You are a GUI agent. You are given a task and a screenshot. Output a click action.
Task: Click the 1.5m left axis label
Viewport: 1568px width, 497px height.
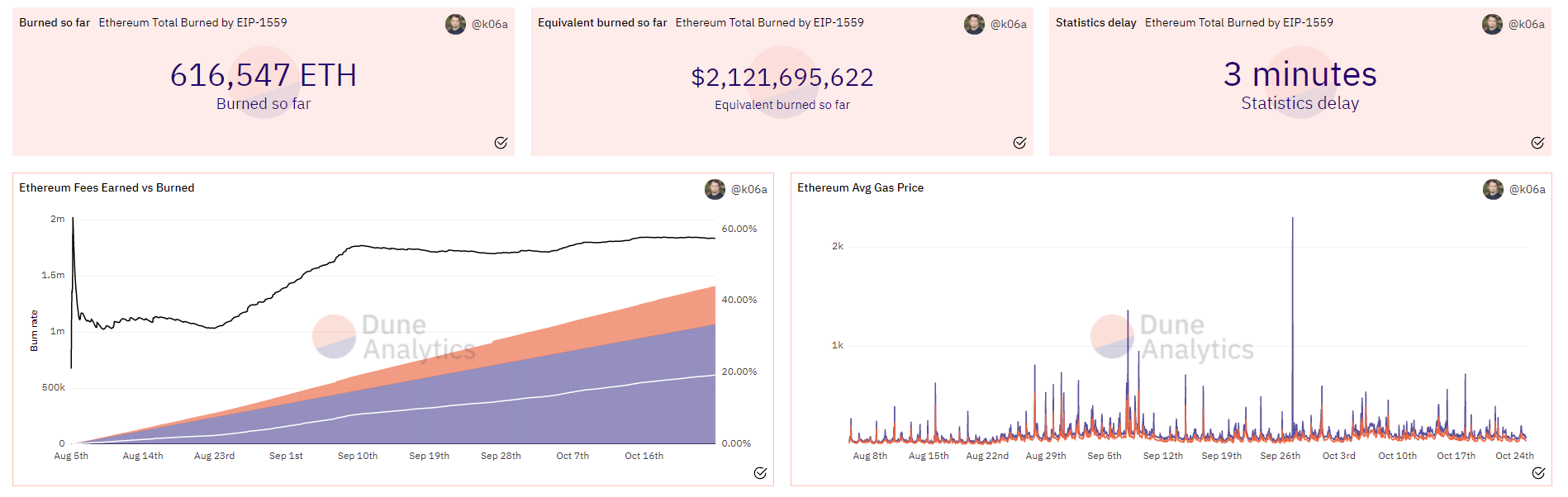coord(53,275)
